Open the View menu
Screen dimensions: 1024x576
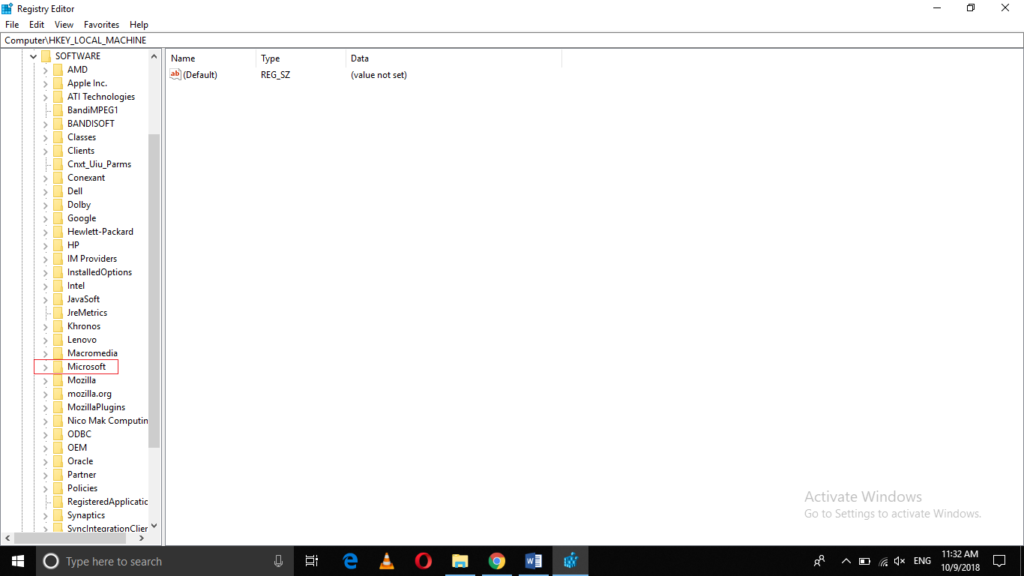coord(63,24)
